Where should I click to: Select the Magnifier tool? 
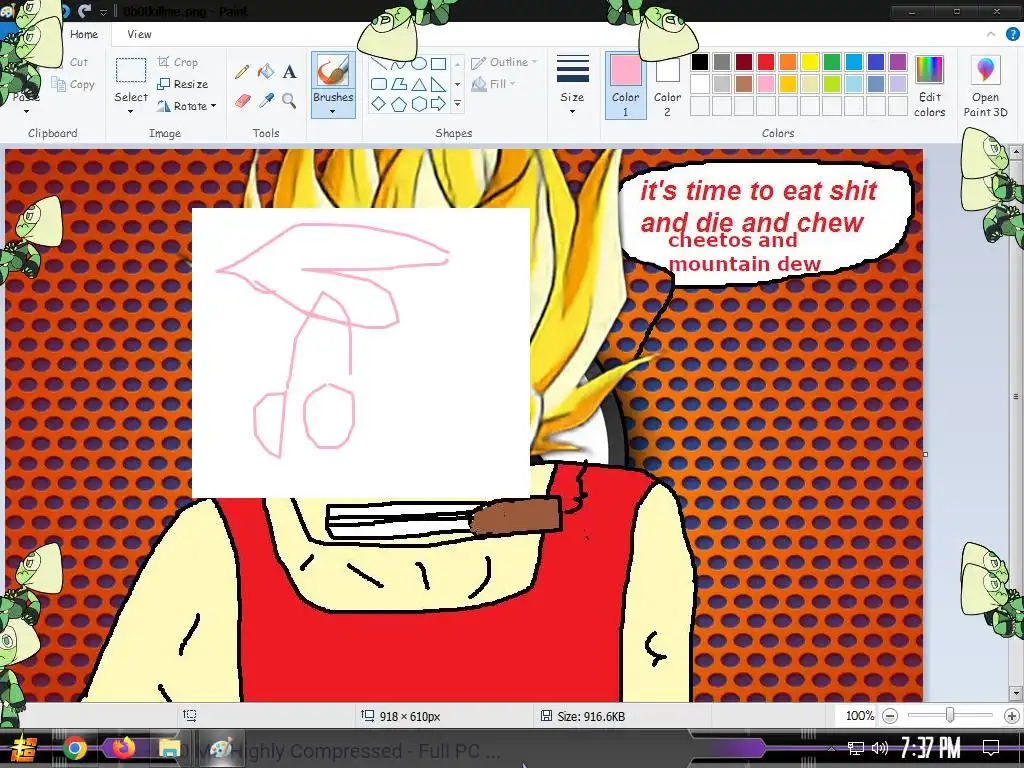click(x=289, y=101)
